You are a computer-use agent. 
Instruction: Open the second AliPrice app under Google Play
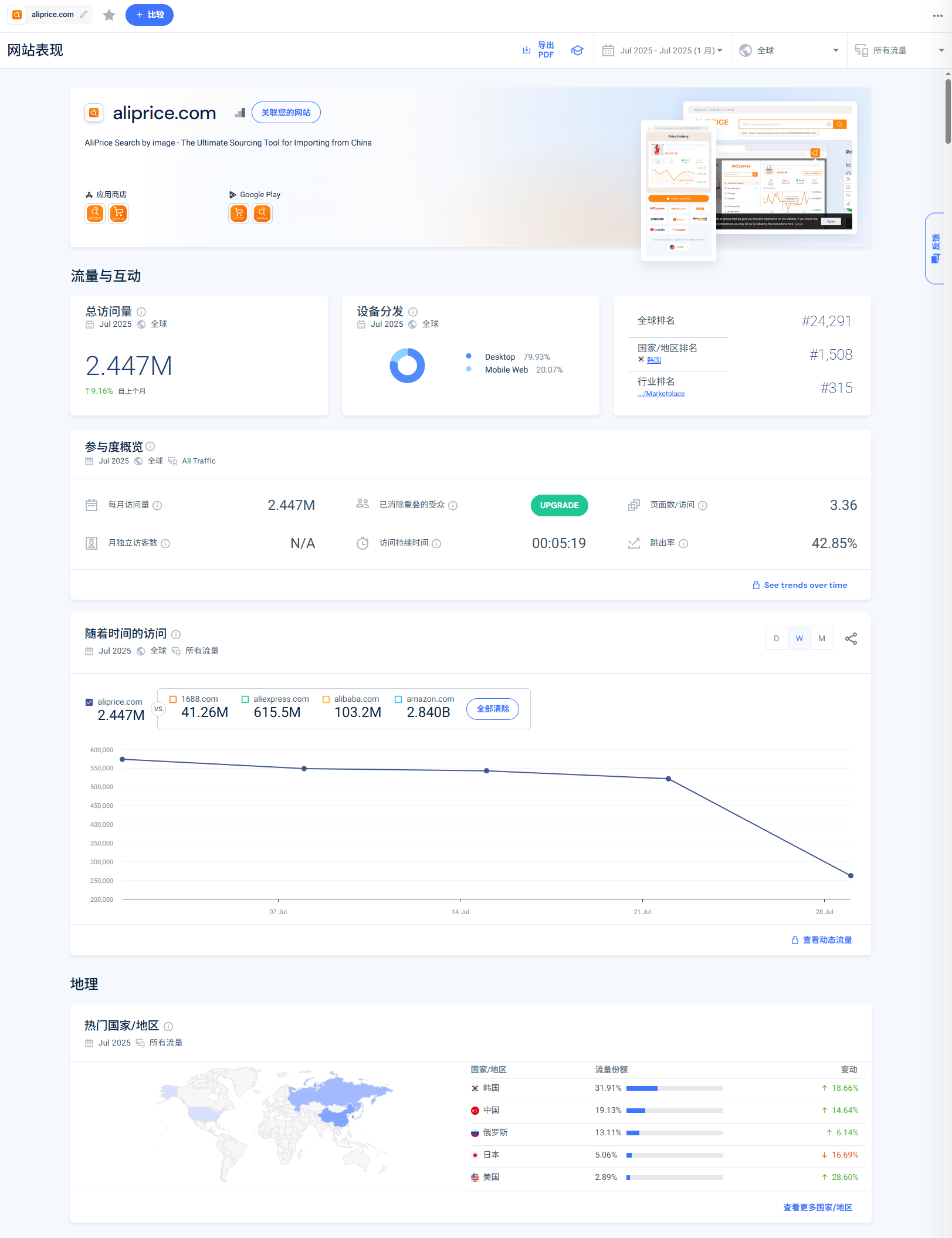262,214
